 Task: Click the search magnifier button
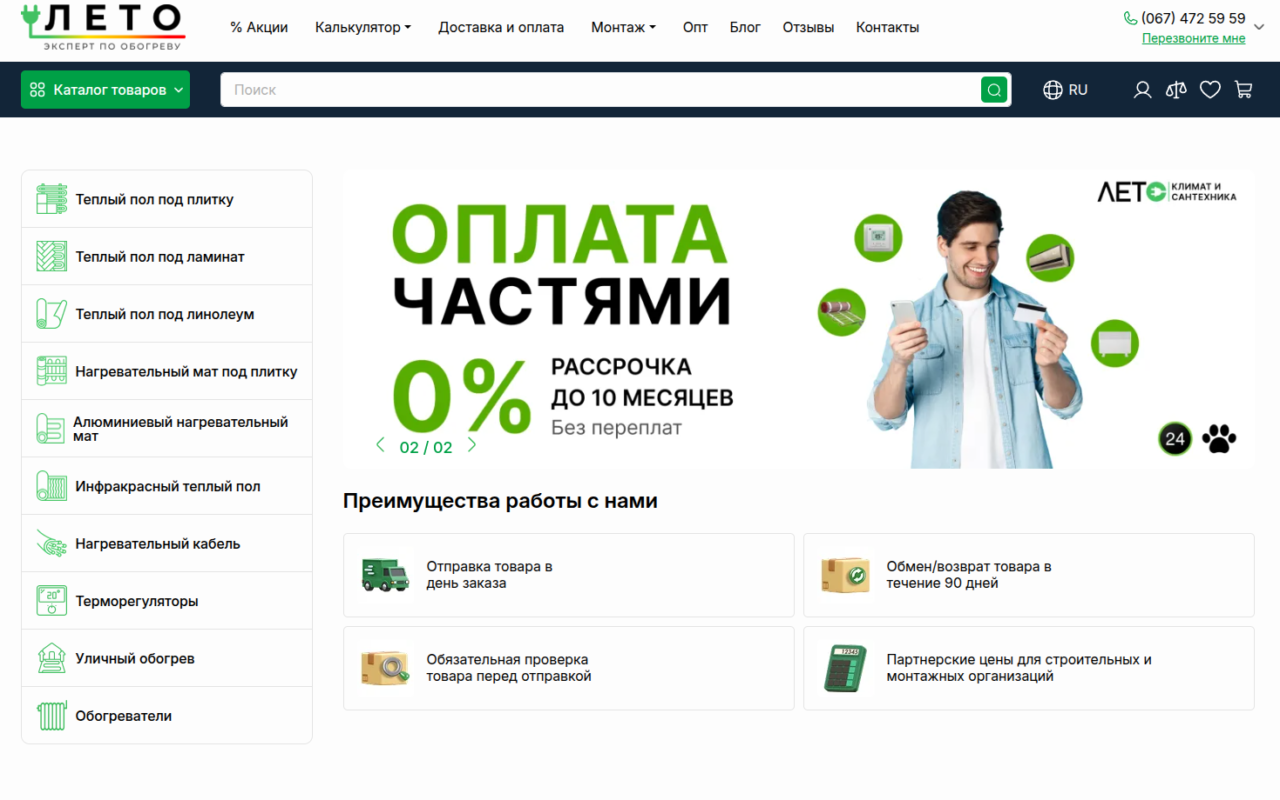(994, 90)
